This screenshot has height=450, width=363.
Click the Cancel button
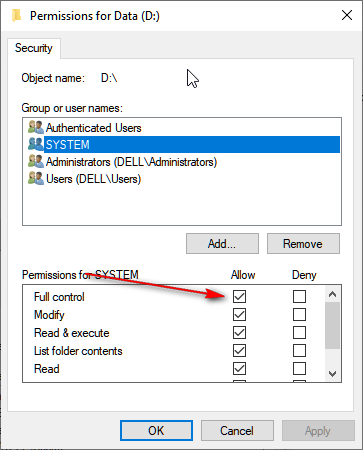[x=237, y=431]
